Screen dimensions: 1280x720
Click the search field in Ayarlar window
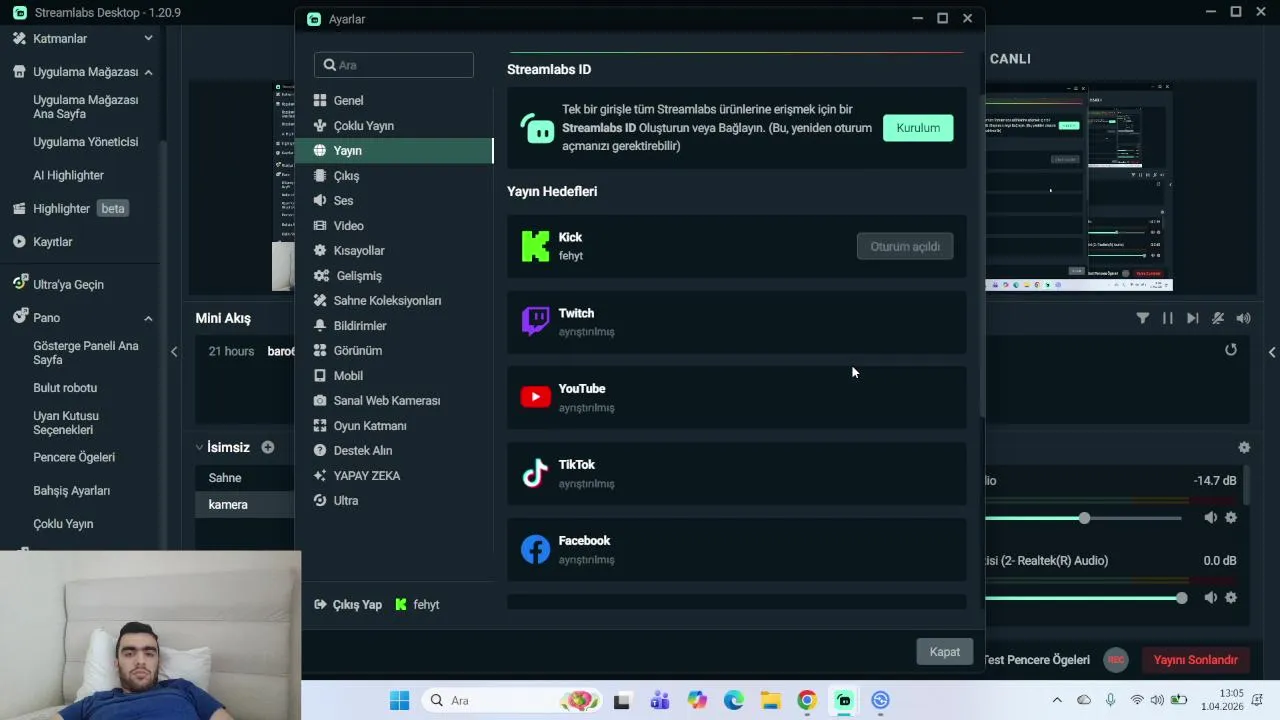tap(394, 65)
